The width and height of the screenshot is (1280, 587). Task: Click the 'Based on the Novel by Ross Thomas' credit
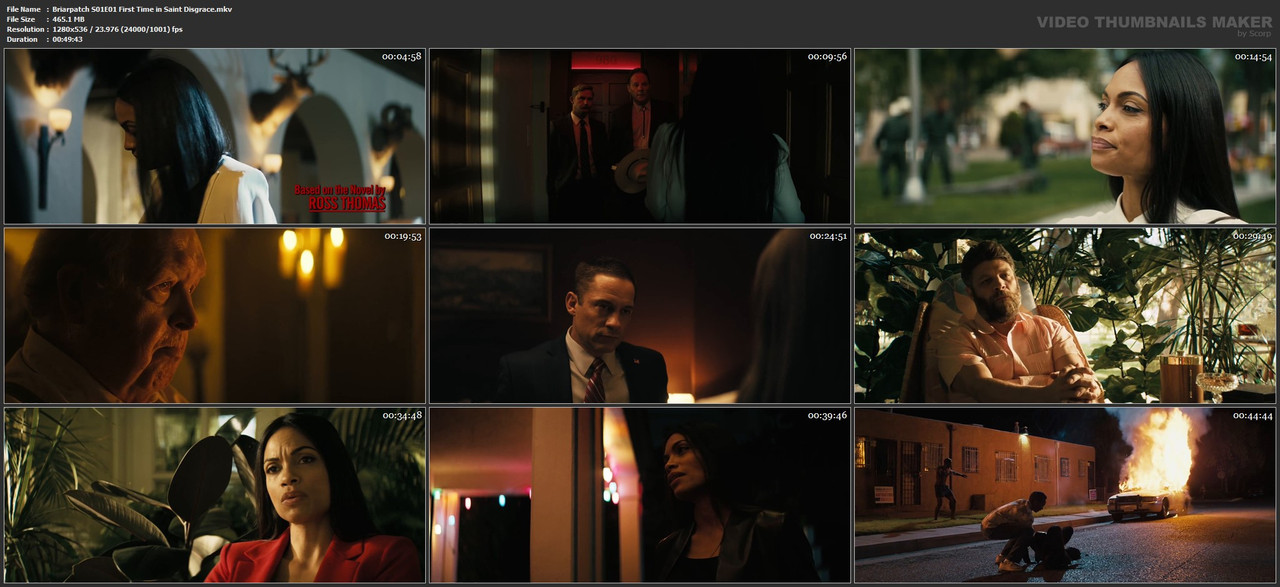click(x=340, y=197)
